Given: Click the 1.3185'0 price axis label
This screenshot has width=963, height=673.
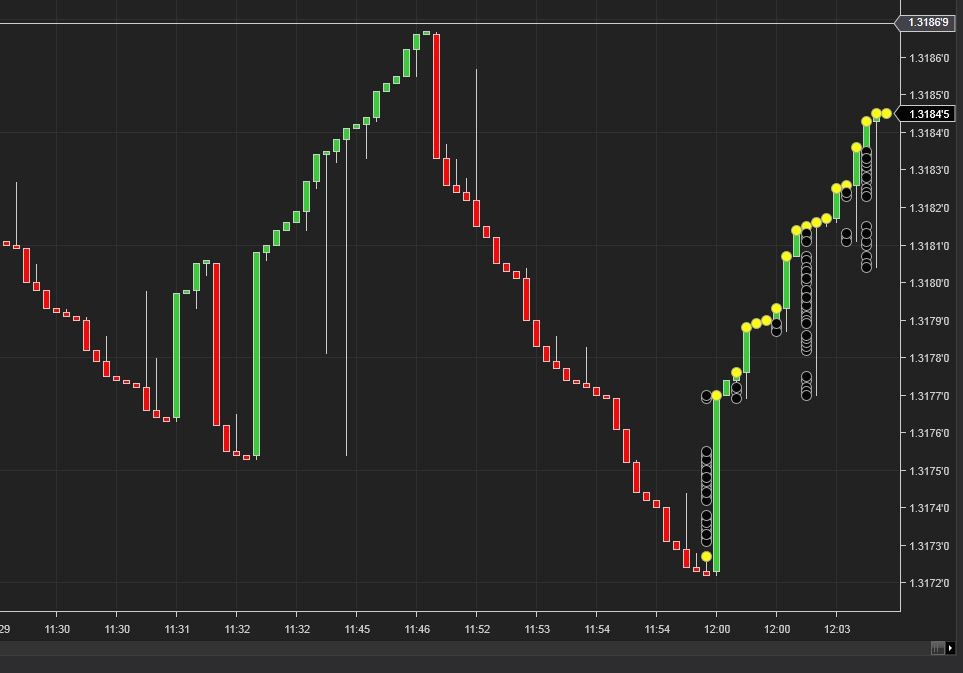Looking at the screenshot, I should click(929, 95).
